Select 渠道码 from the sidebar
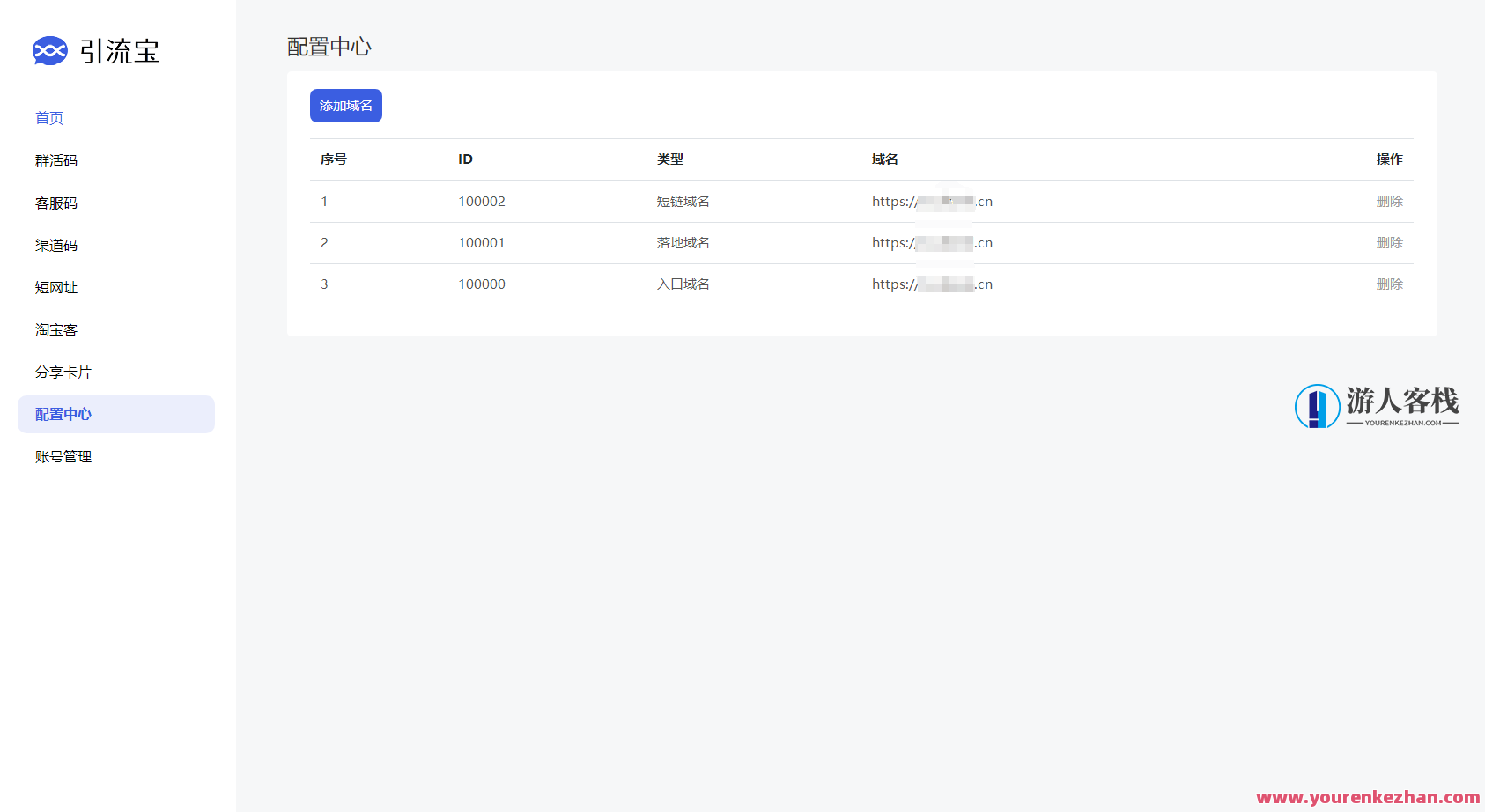The width and height of the screenshot is (1485, 812). tap(56, 245)
